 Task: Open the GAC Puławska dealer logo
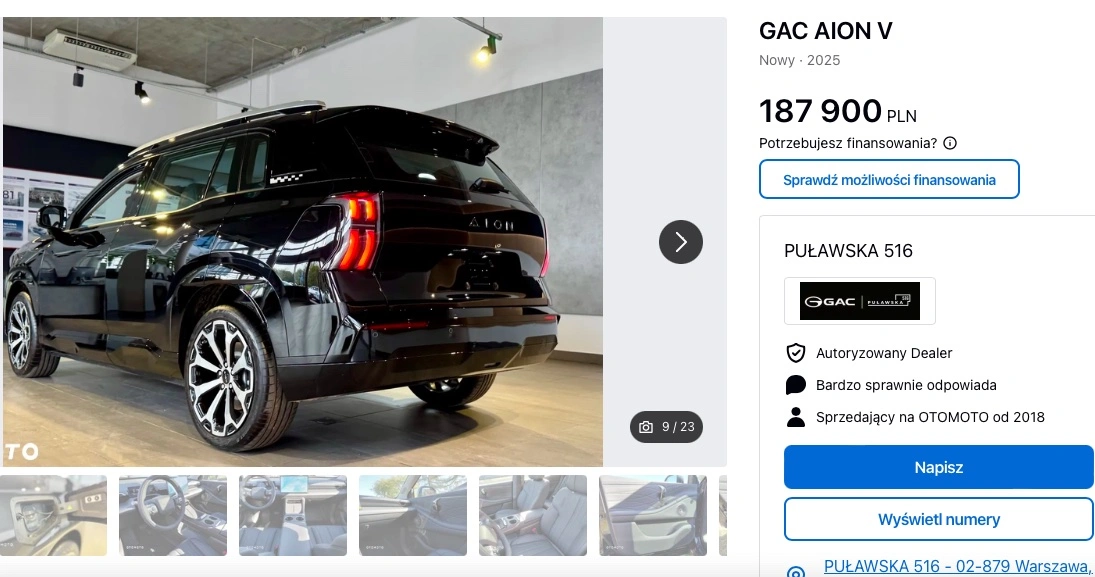click(x=860, y=301)
